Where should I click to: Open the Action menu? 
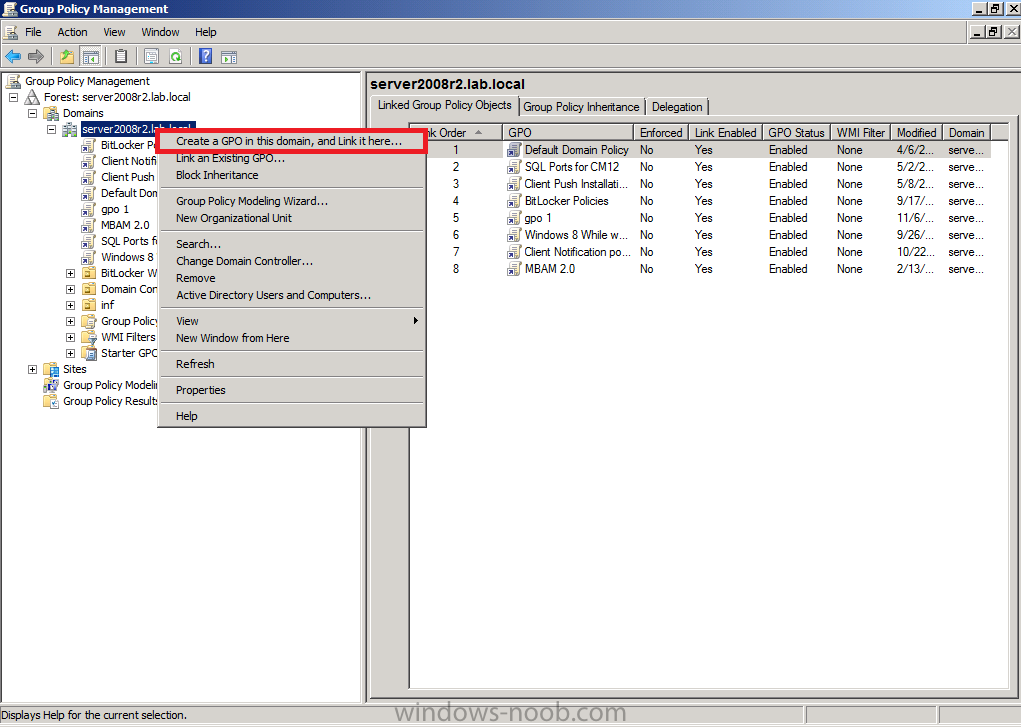click(x=72, y=32)
